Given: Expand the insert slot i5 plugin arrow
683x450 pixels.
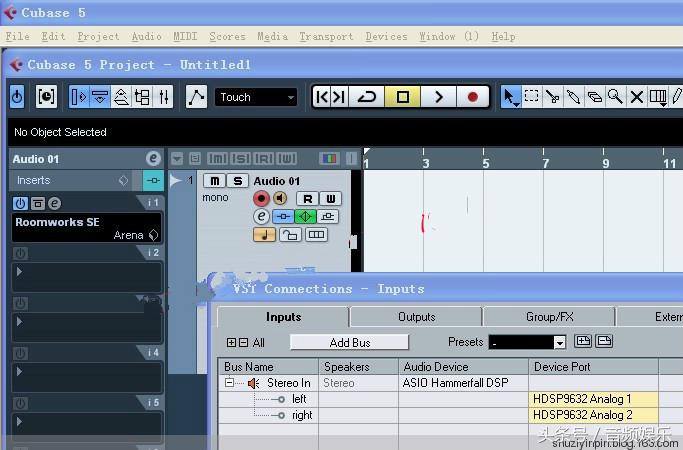Looking at the screenshot, I should [19, 422].
